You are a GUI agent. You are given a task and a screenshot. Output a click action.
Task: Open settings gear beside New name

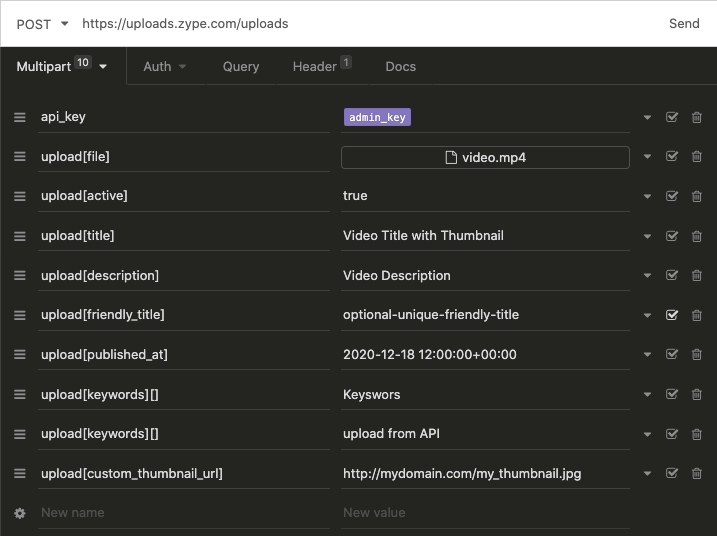point(20,513)
